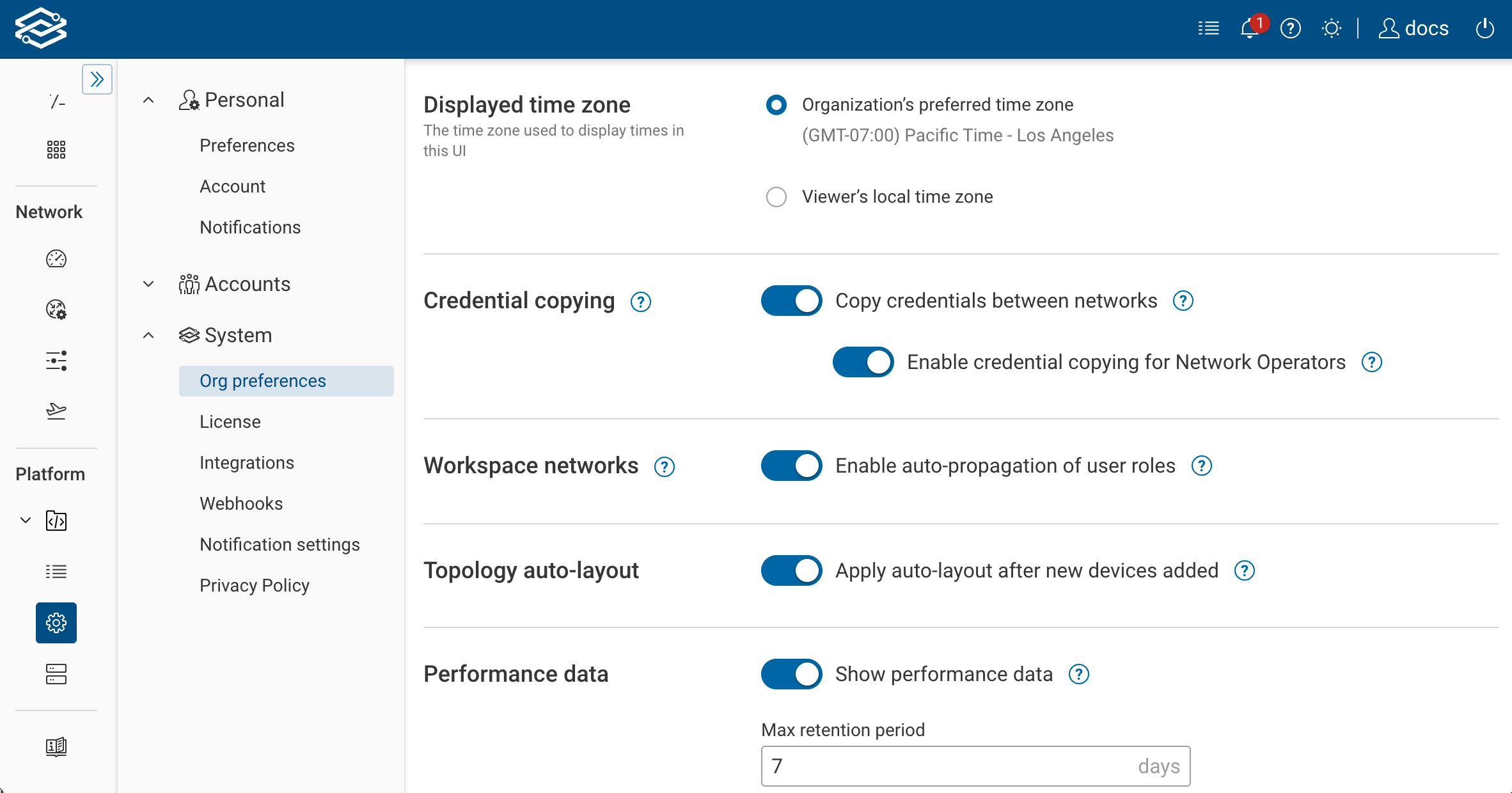This screenshot has width=1512, height=793.
Task: Open the command prompt sidebar icon
Action: tap(56, 101)
